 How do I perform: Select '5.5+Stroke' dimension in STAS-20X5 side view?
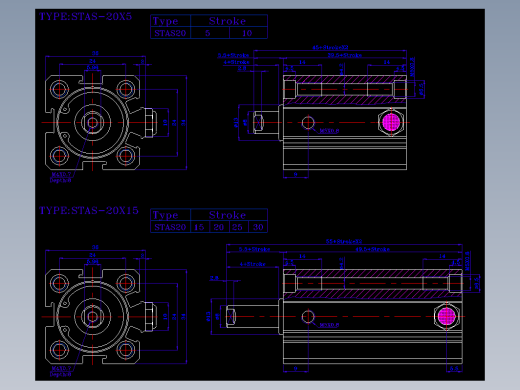click(233, 55)
